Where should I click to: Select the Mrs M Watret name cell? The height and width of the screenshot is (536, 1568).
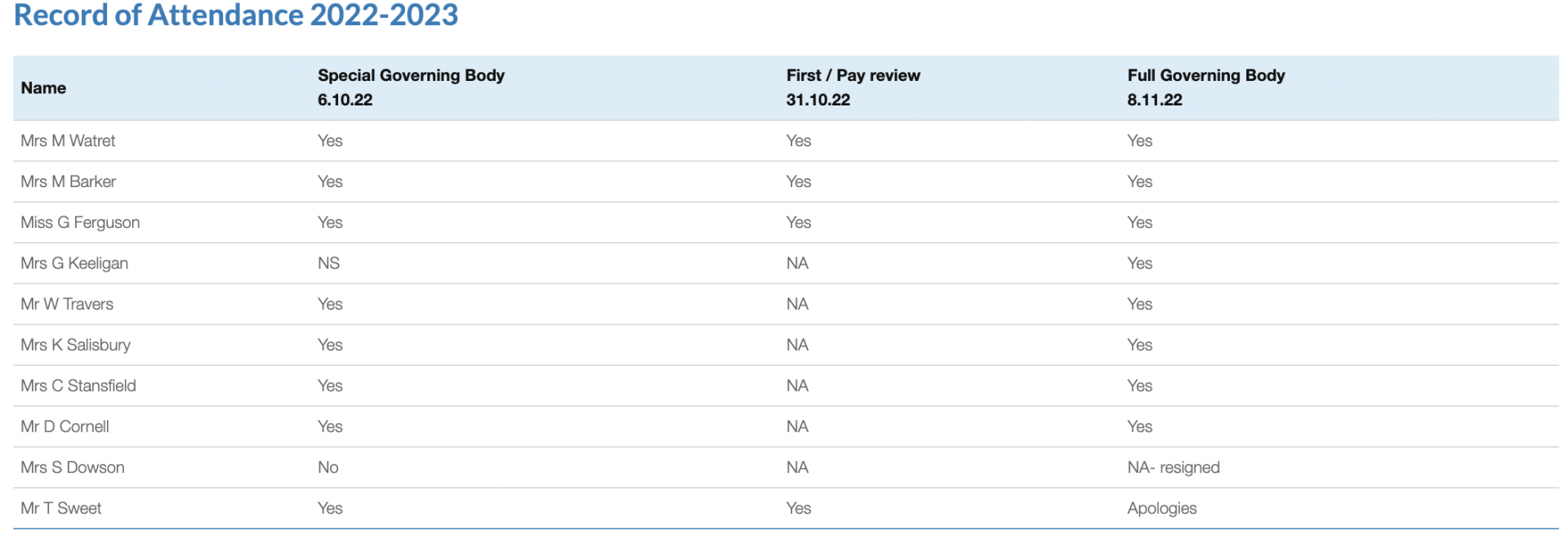68,141
